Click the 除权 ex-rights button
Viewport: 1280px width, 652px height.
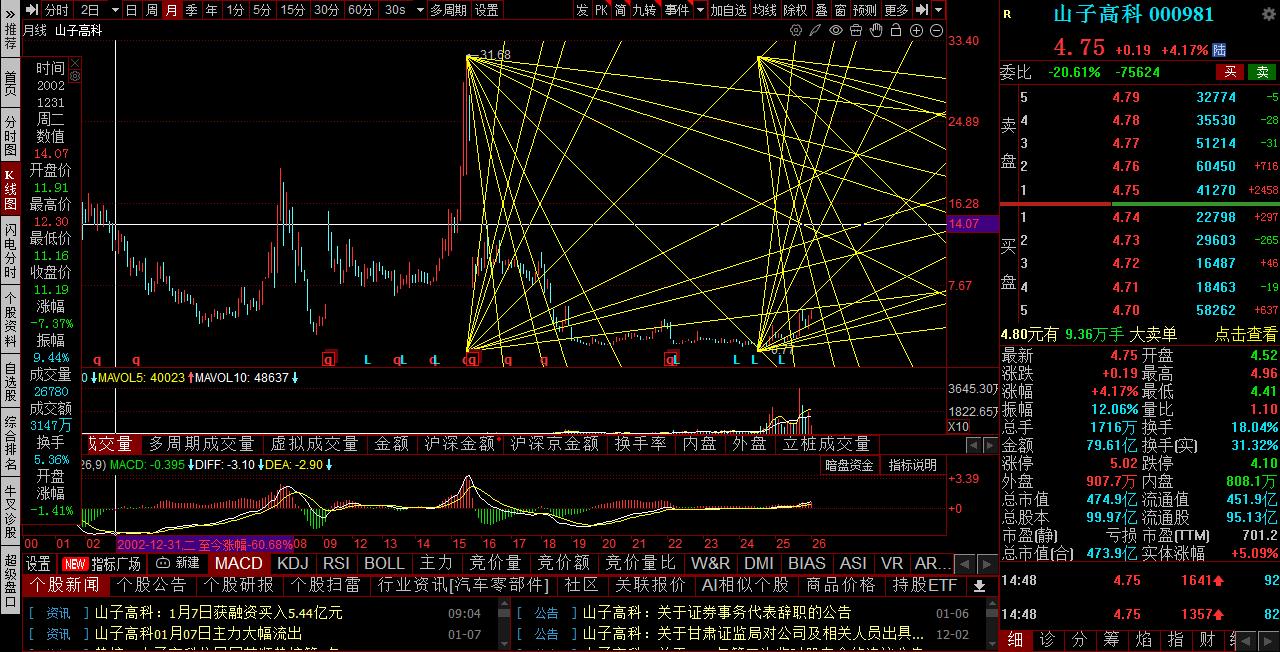795,10
